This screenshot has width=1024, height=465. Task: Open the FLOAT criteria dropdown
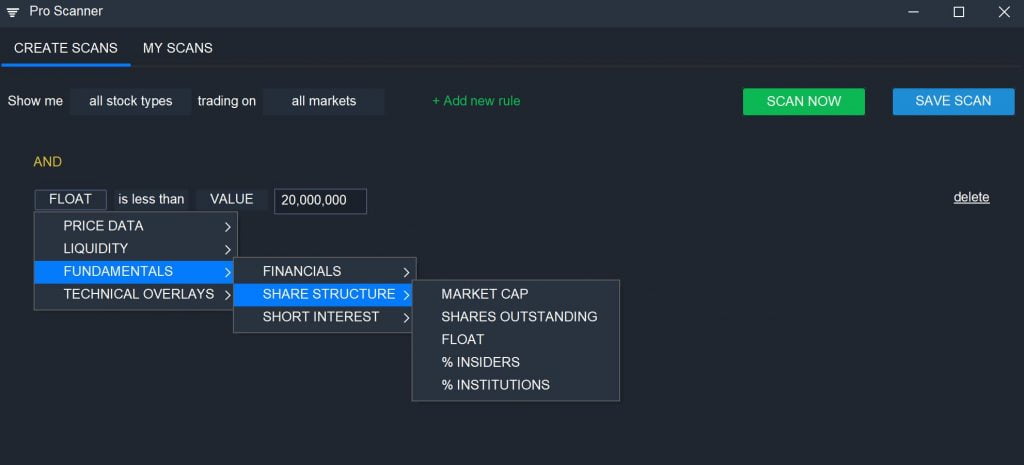[x=70, y=200]
